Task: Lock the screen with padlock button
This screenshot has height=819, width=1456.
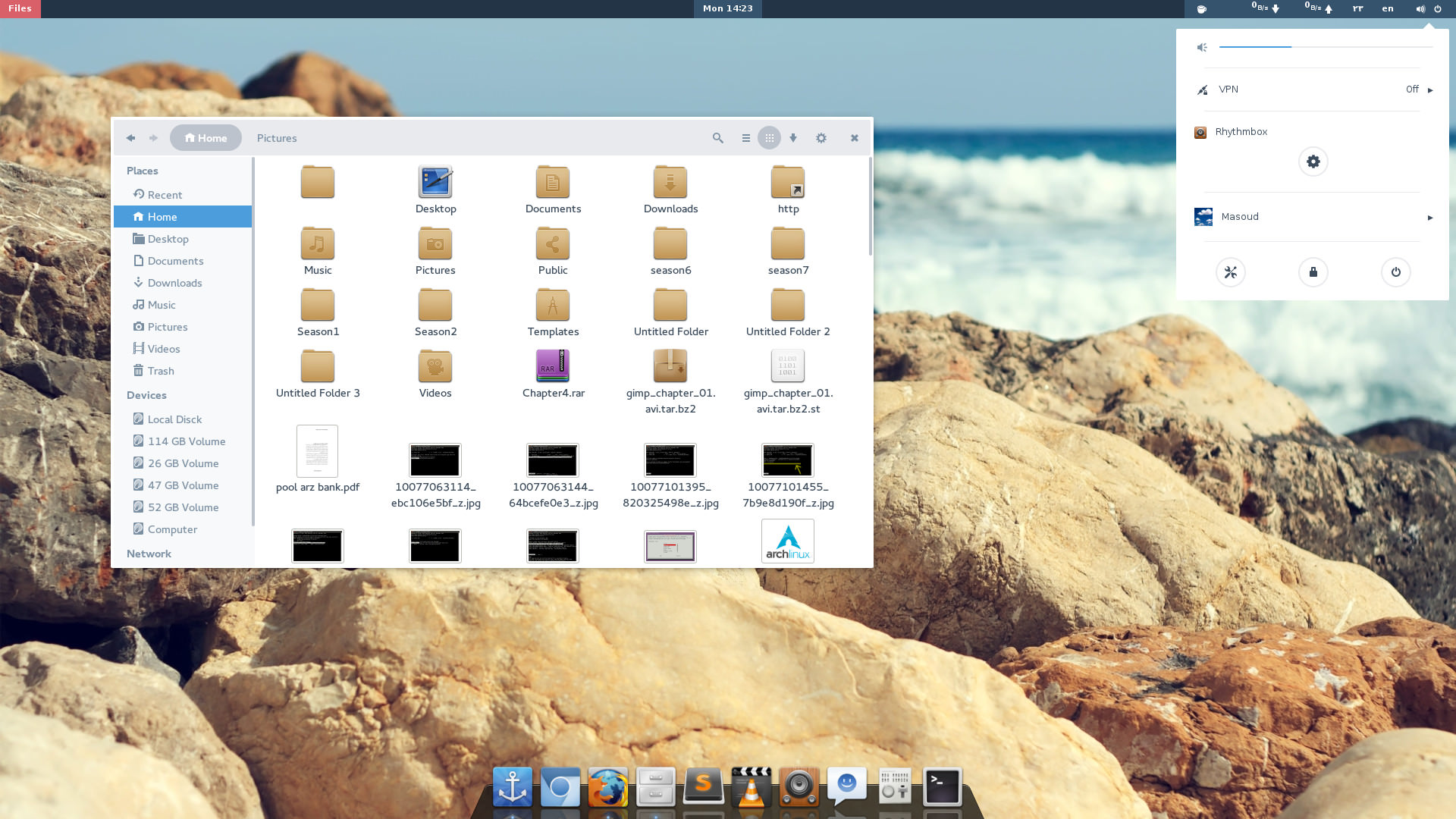Action: click(1313, 272)
